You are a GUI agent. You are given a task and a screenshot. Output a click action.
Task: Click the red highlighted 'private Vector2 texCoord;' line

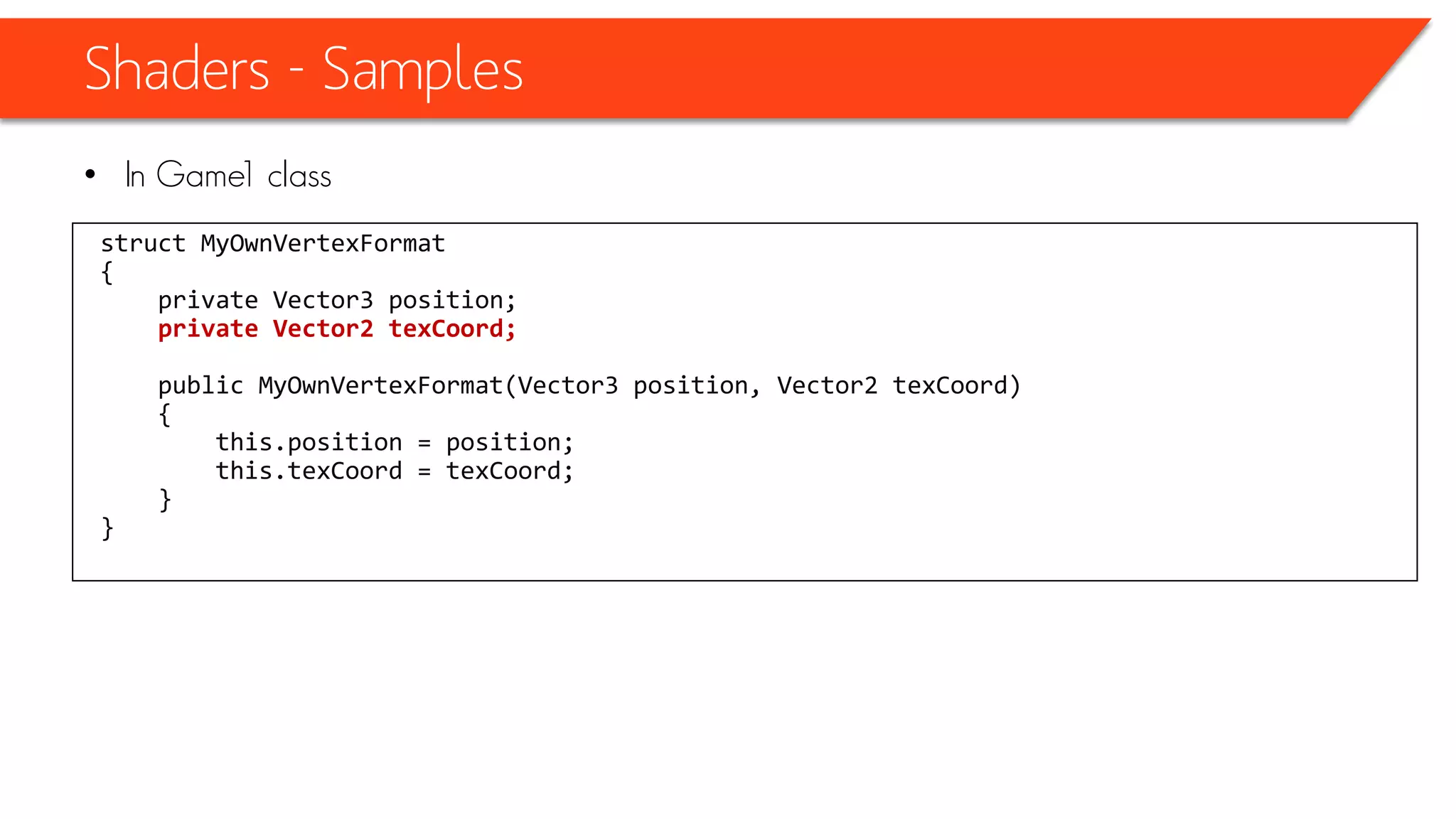coord(337,329)
